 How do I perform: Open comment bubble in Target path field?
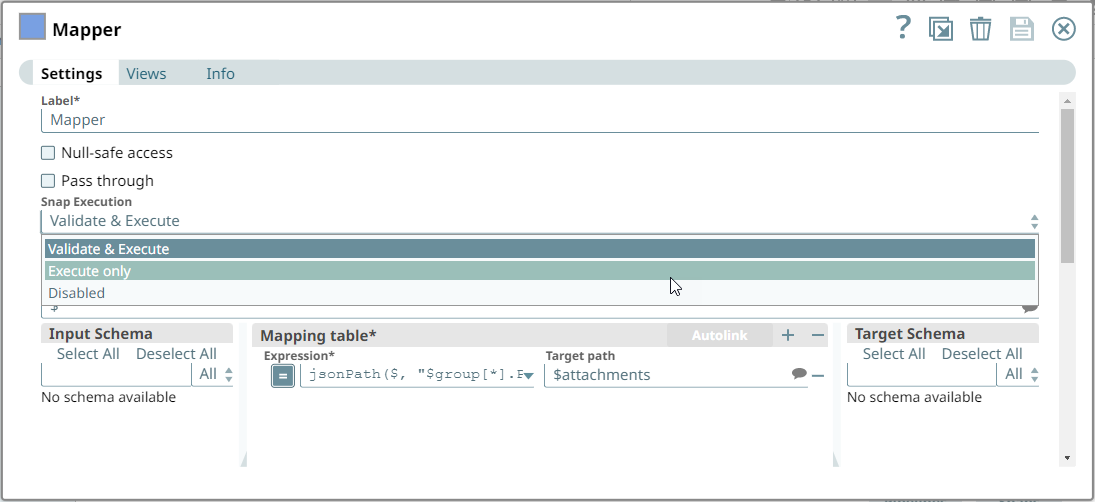click(x=799, y=374)
